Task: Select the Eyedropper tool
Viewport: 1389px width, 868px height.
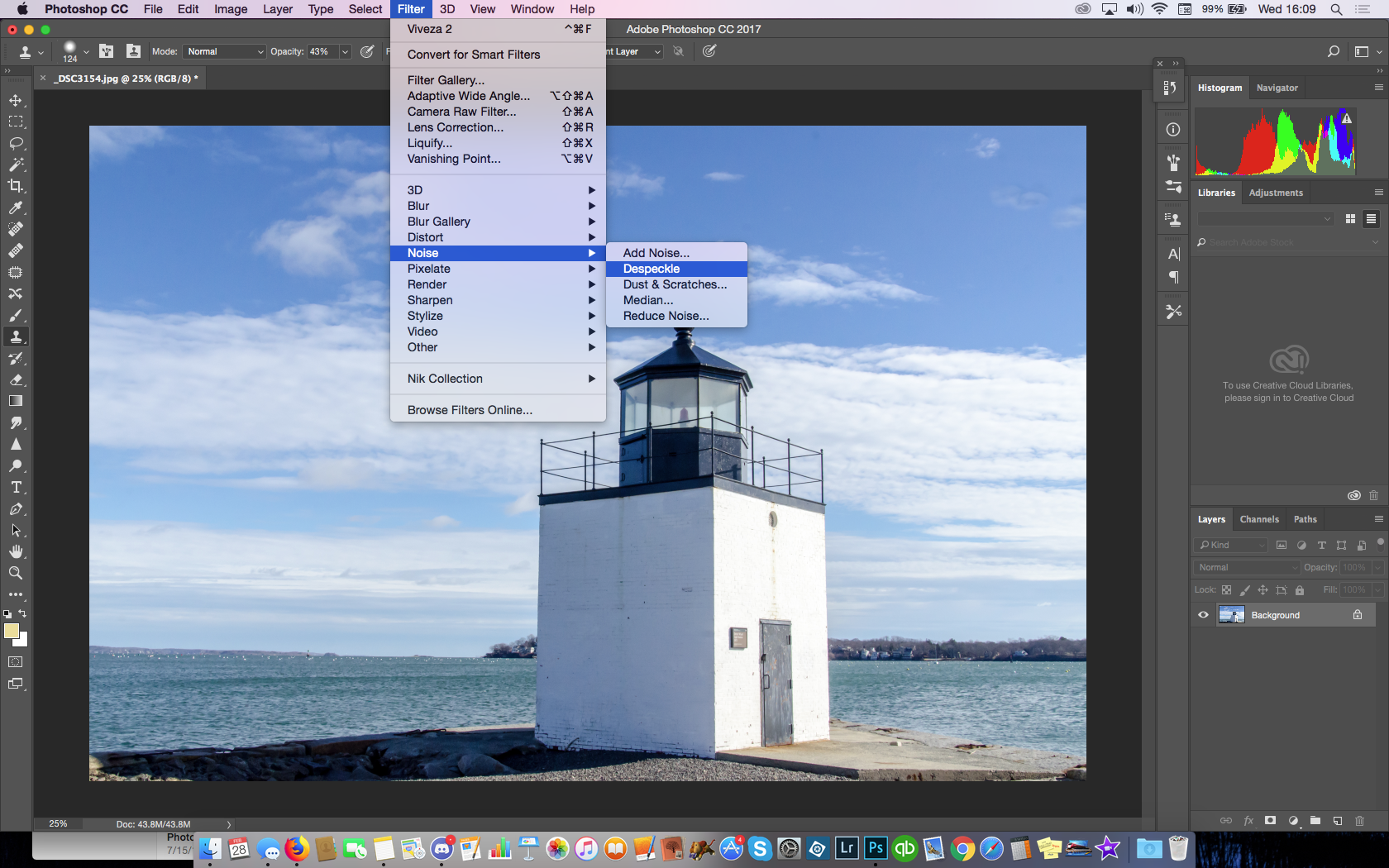Action: [x=16, y=207]
